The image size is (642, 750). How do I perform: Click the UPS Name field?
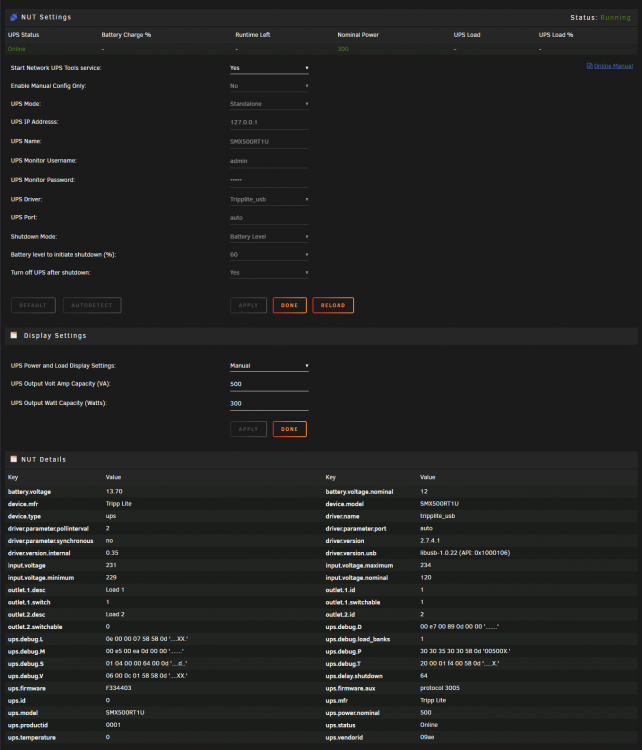point(269,142)
